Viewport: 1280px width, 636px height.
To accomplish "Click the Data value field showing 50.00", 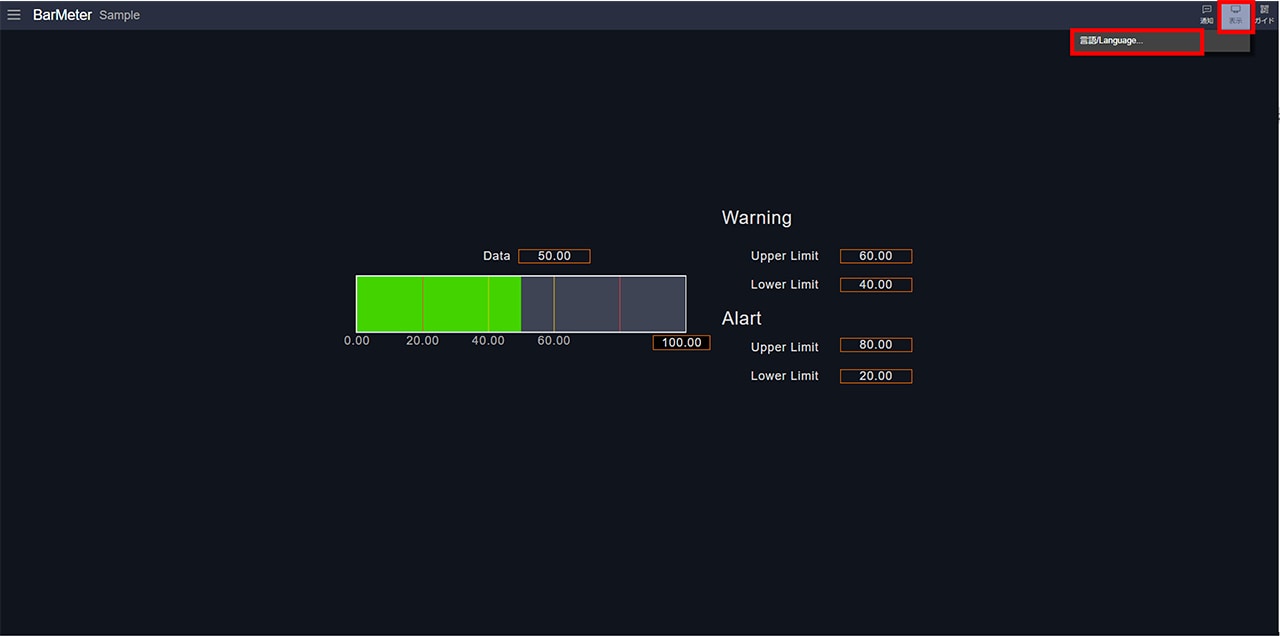I will (554, 256).
